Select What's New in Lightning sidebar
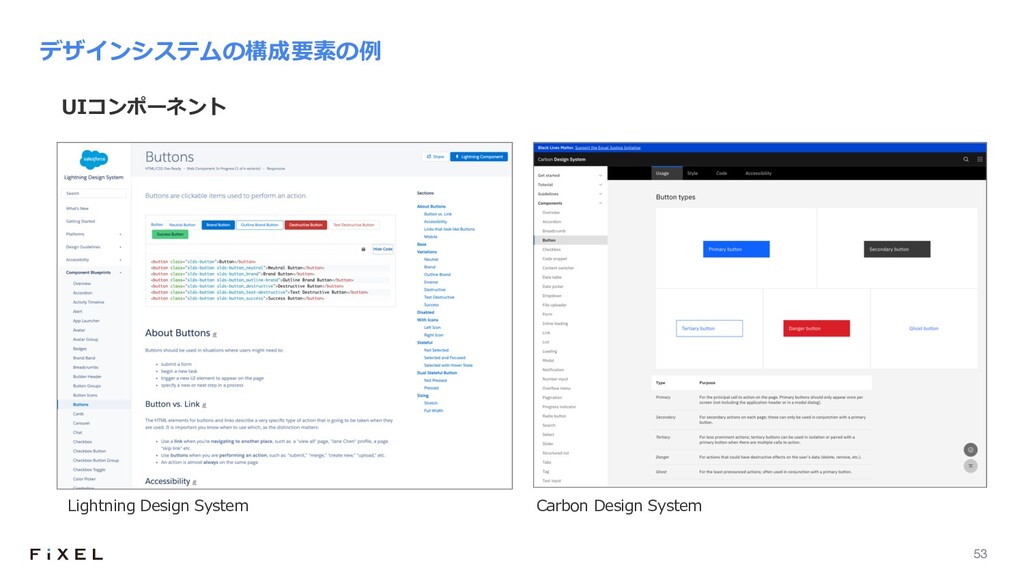 pyautogui.click(x=77, y=208)
